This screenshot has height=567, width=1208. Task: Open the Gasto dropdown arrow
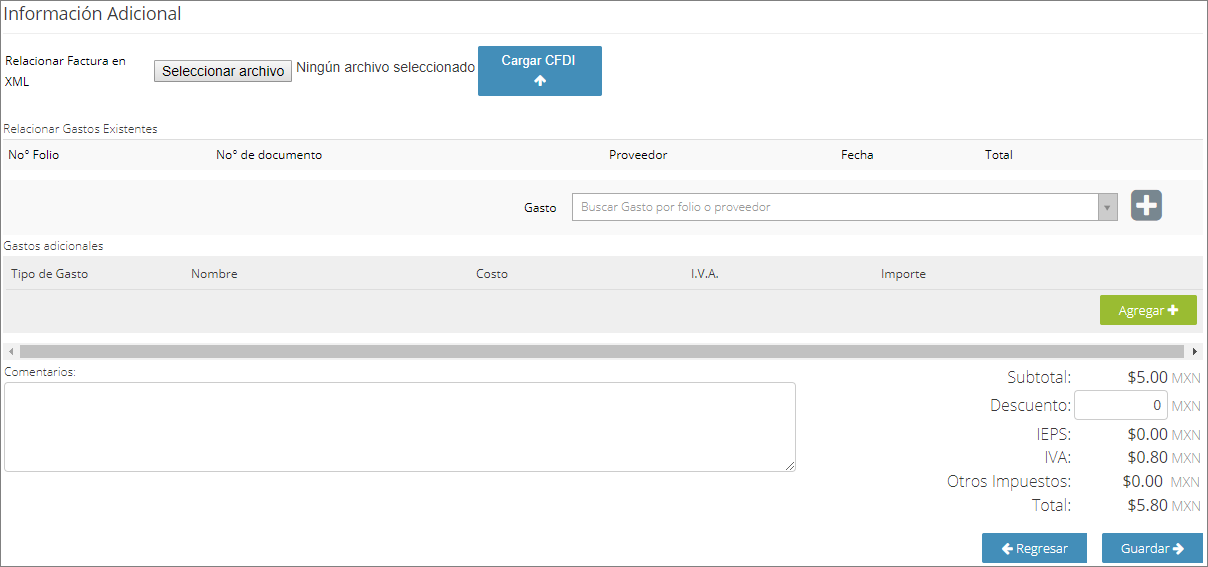[1107, 207]
